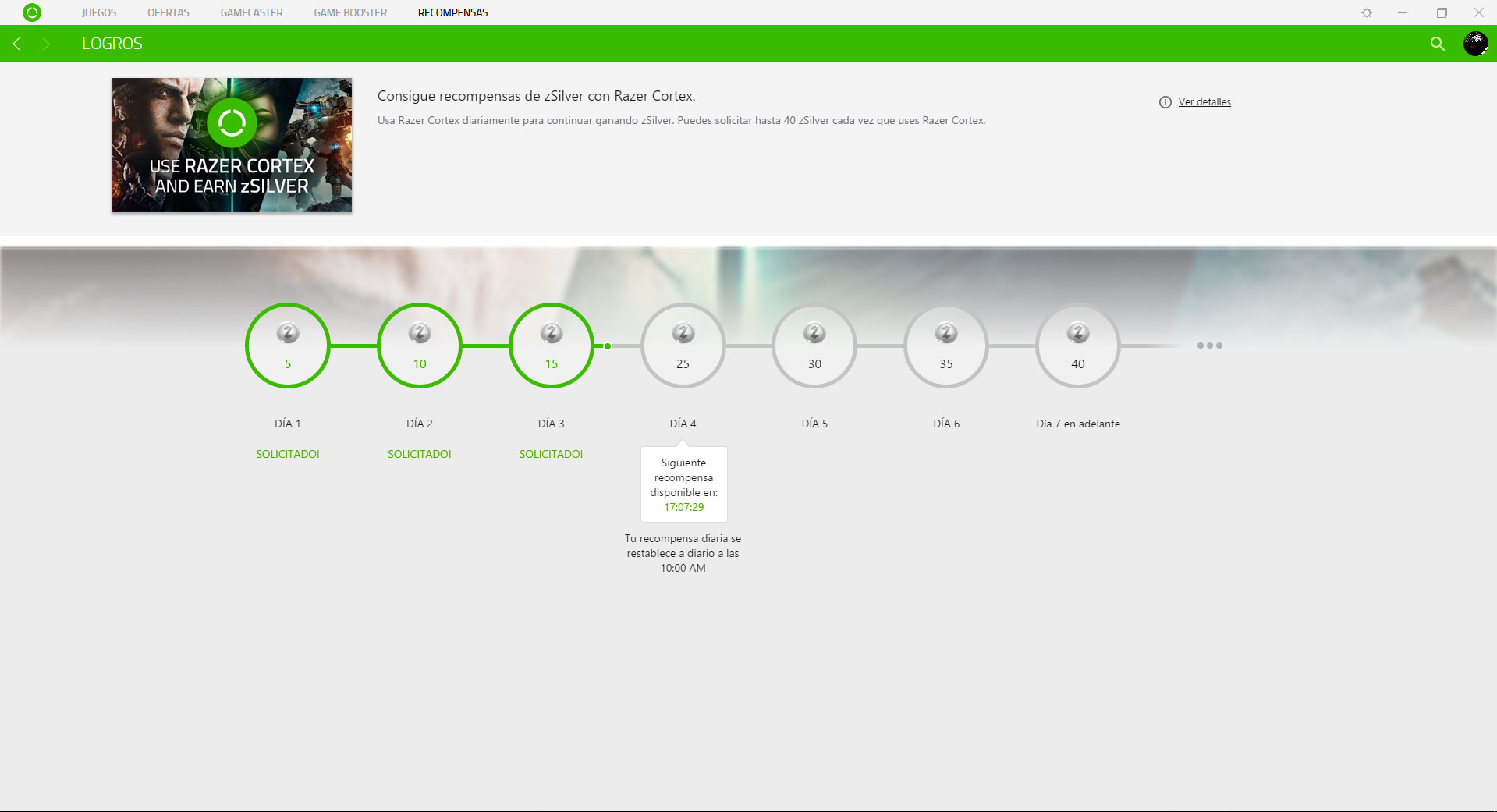Click the green progress dot before Day 4
This screenshot has height=812, width=1497.
click(x=608, y=346)
